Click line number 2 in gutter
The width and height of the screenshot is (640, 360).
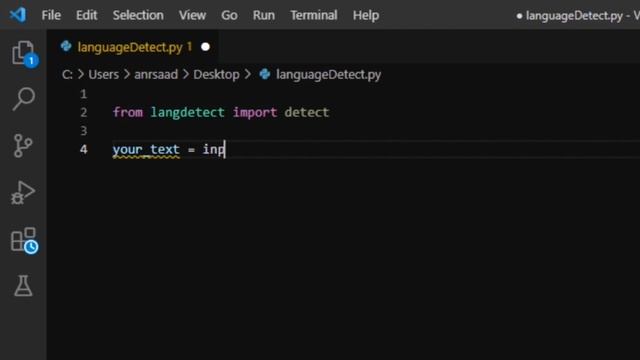[84, 112]
